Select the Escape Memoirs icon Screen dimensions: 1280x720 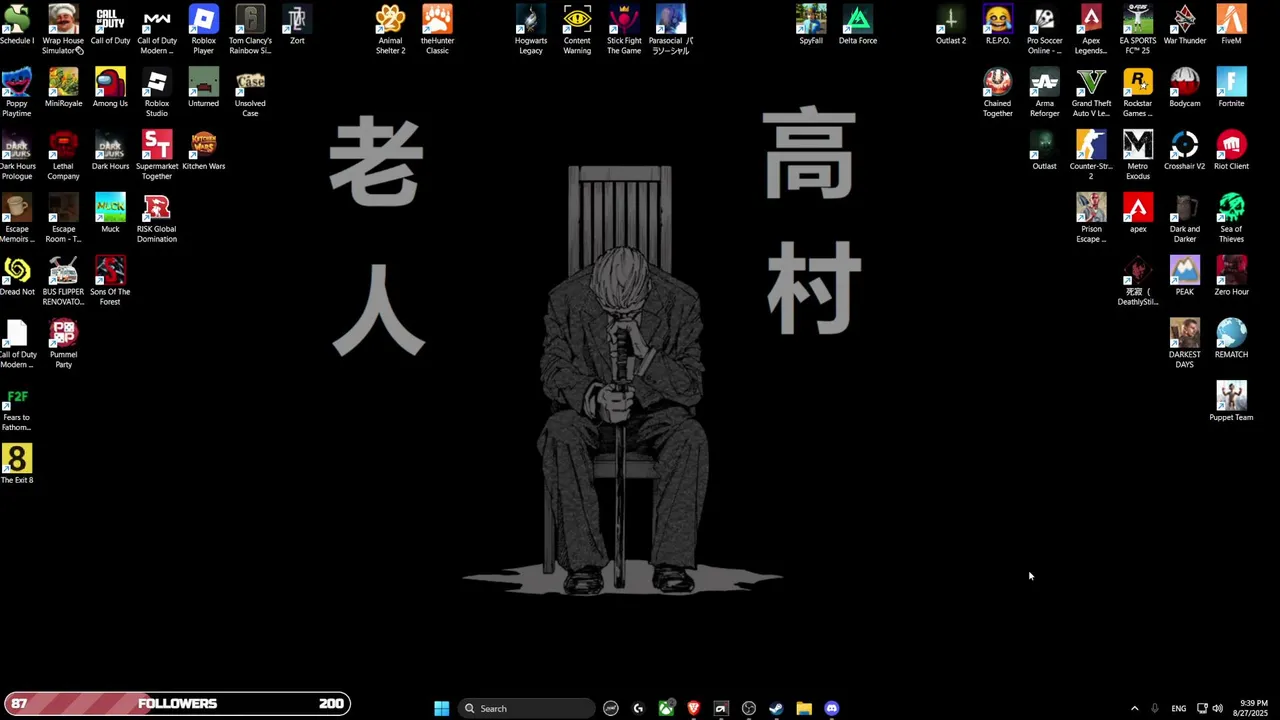17,219
